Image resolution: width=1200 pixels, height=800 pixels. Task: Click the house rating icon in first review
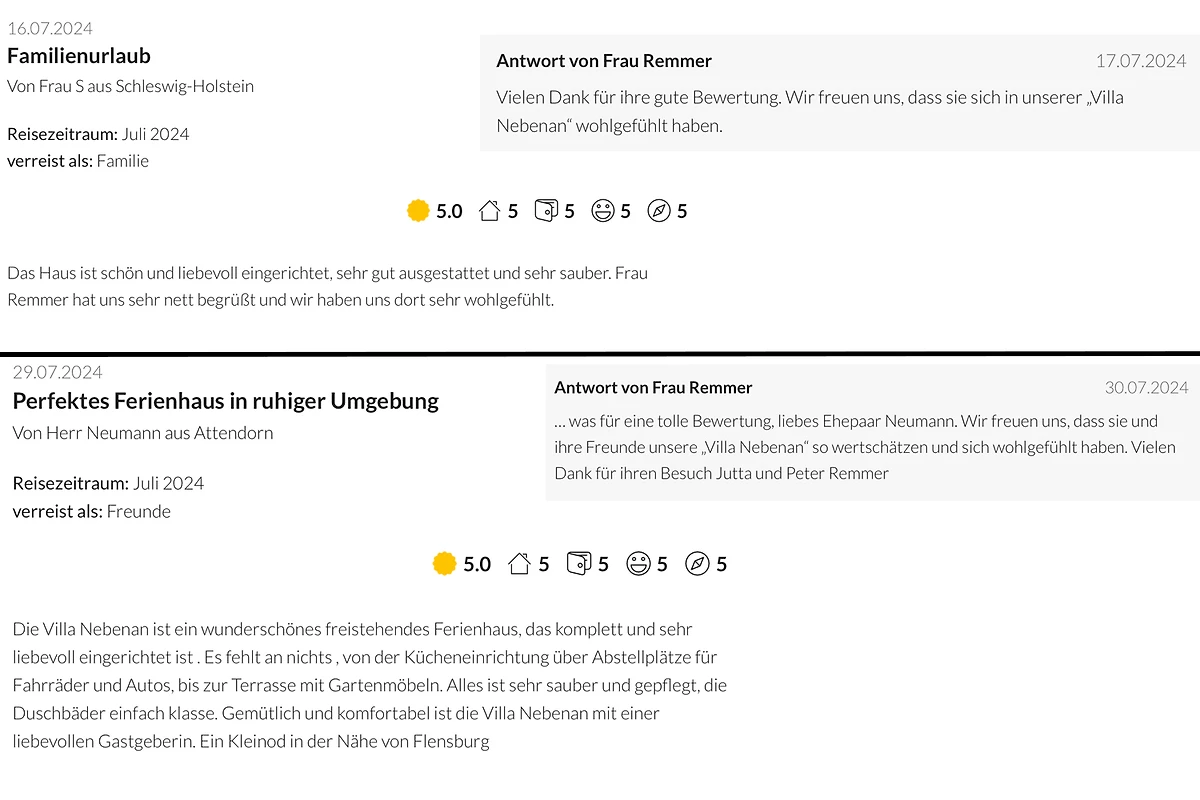coord(489,211)
